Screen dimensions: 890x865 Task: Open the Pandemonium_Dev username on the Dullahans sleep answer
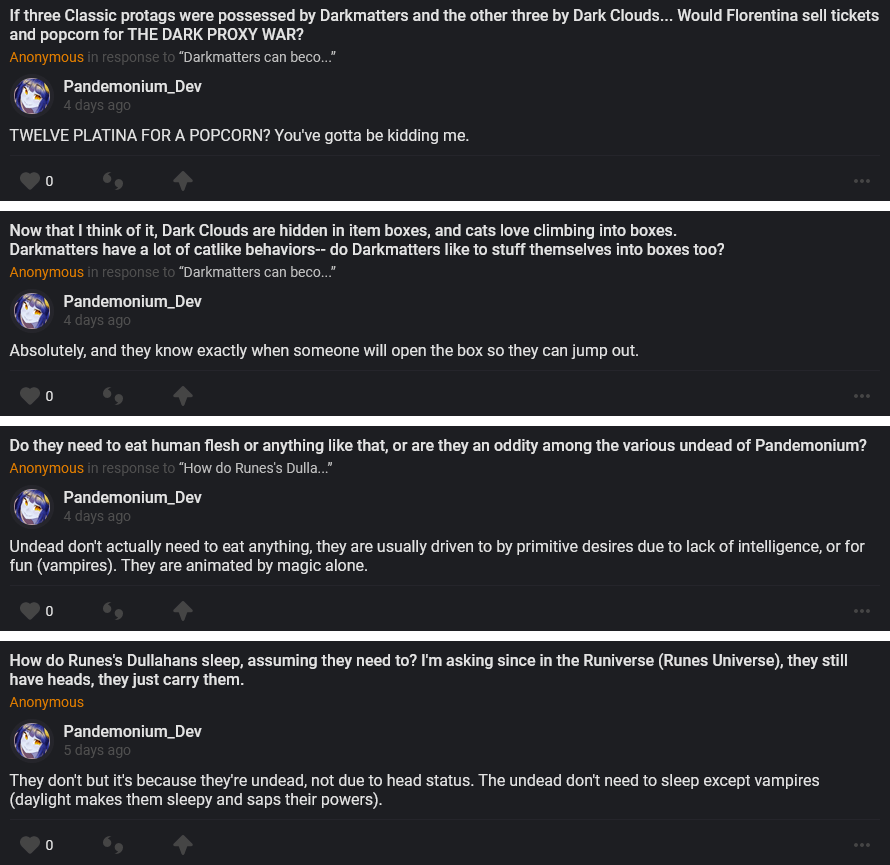point(132,731)
